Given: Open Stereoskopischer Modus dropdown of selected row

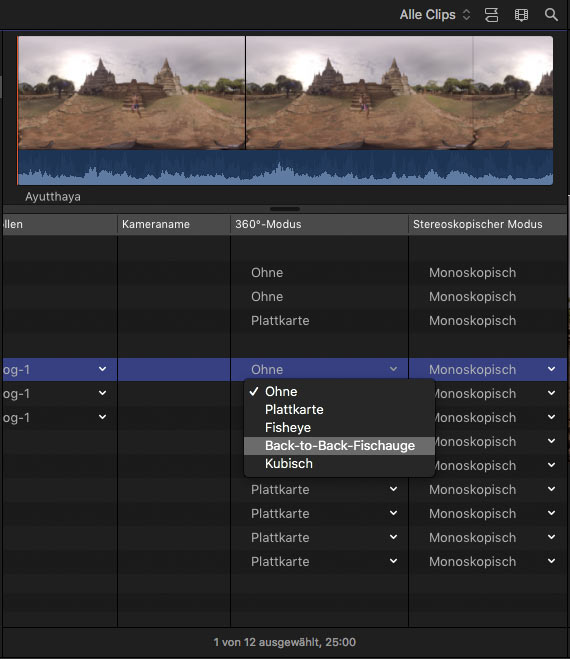Looking at the screenshot, I should (552, 369).
